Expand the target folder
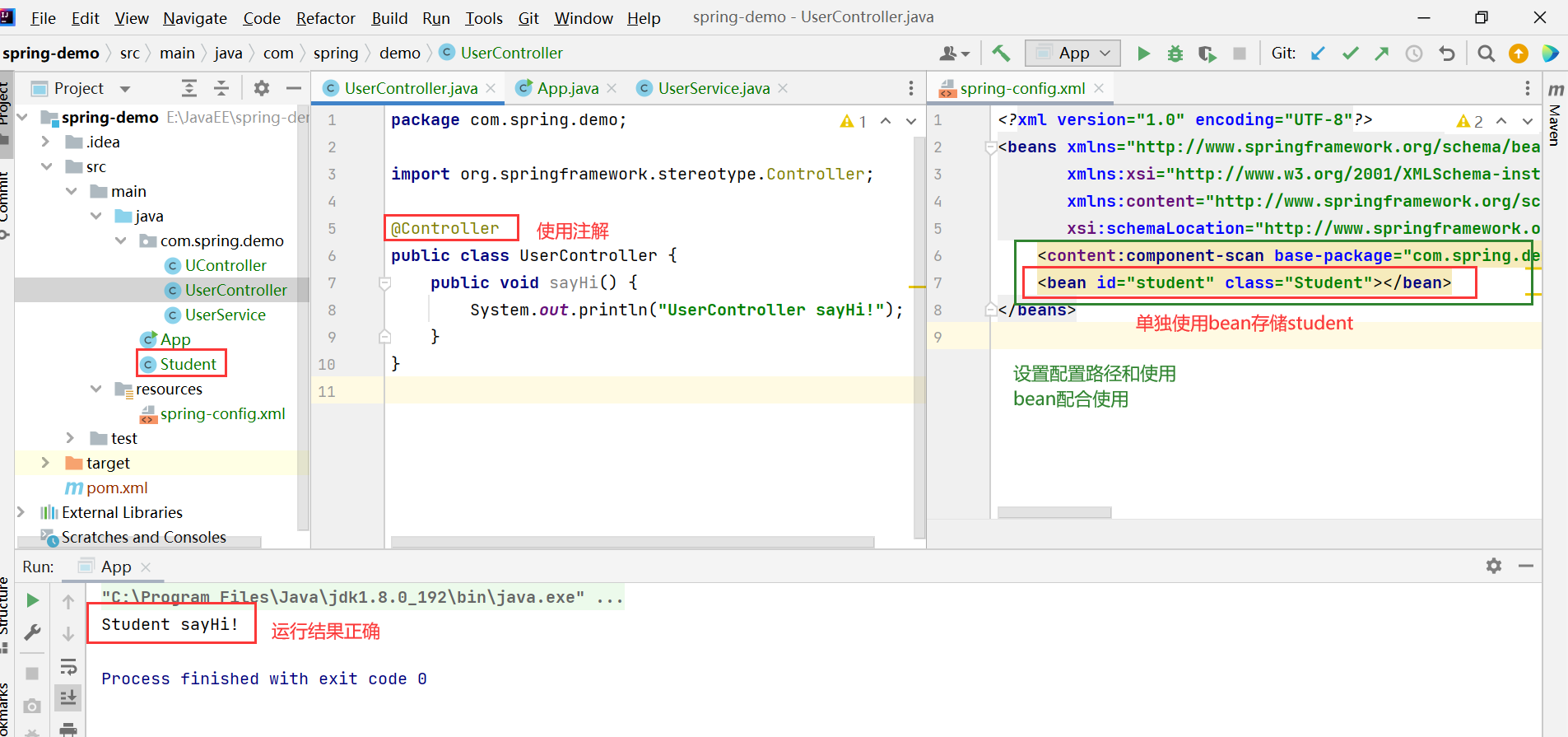 click(46, 463)
